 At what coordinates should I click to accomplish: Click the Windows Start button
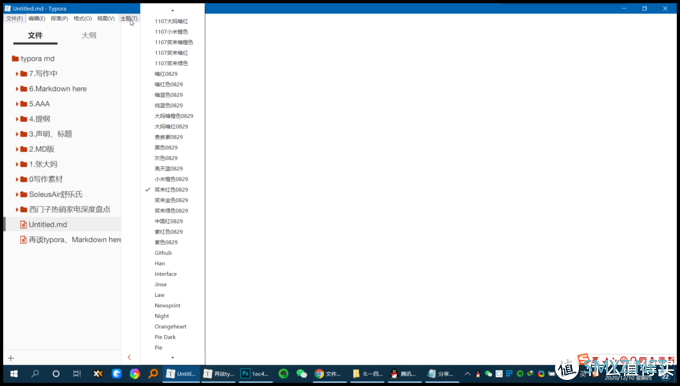point(14,373)
